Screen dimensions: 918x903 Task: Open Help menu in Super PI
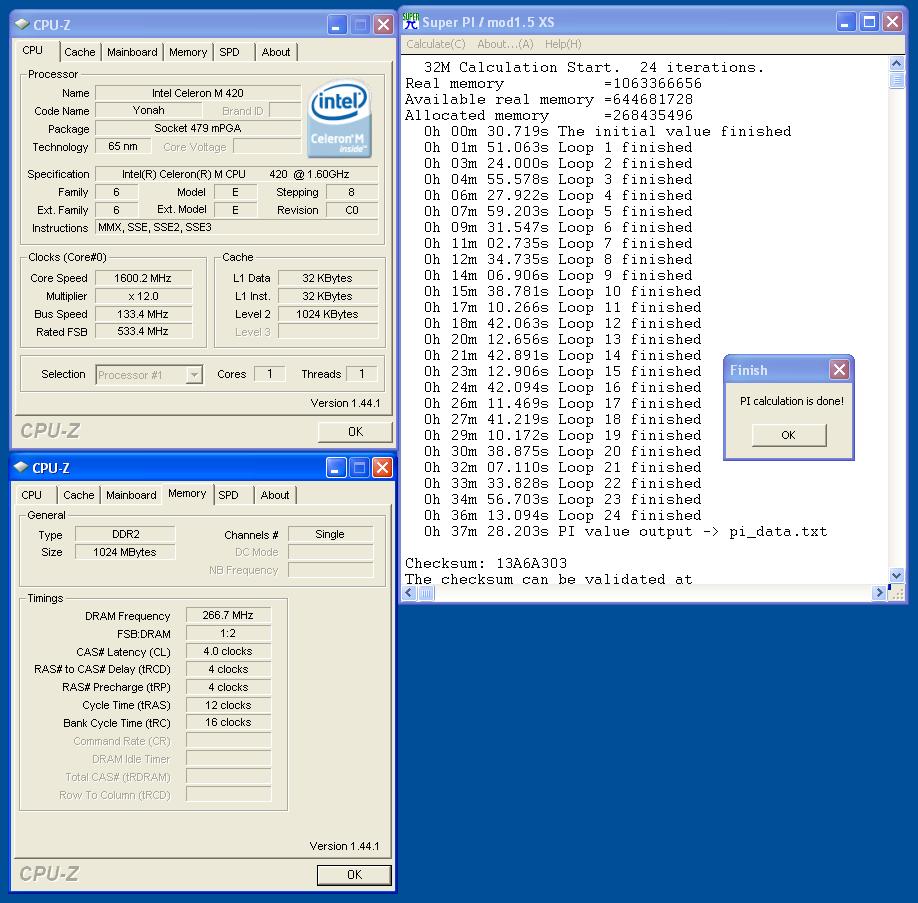tap(563, 44)
